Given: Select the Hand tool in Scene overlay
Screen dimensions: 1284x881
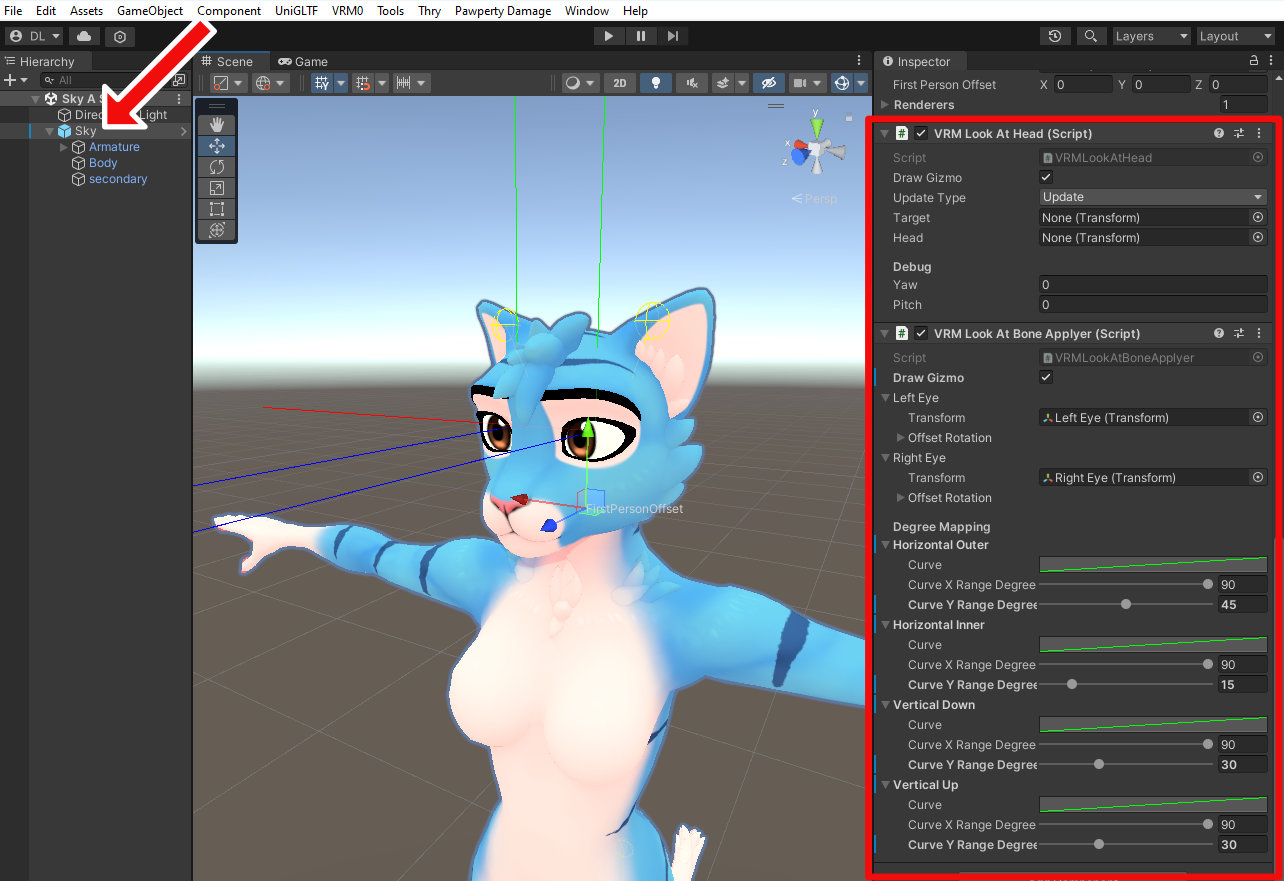Looking at the screenshot, I should pos(217,125).
